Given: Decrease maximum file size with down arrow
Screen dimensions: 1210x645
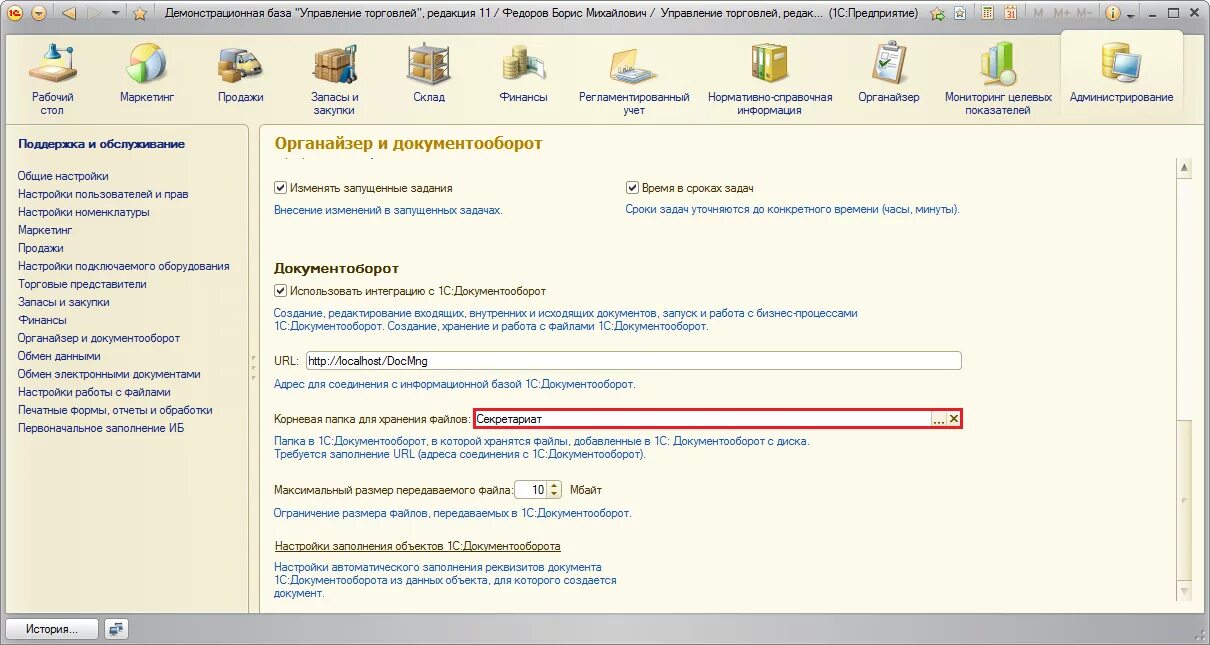Looking at the screenshot, I should (555, 494).
